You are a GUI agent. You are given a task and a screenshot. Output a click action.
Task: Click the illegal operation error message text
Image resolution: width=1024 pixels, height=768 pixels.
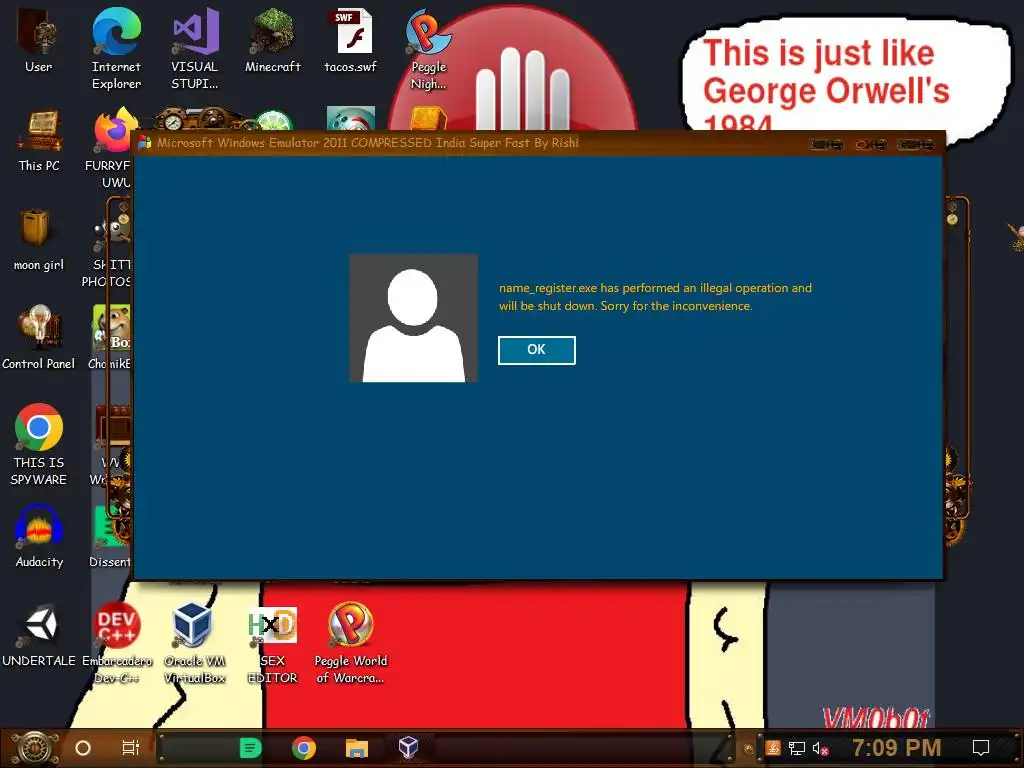[655, 296]
